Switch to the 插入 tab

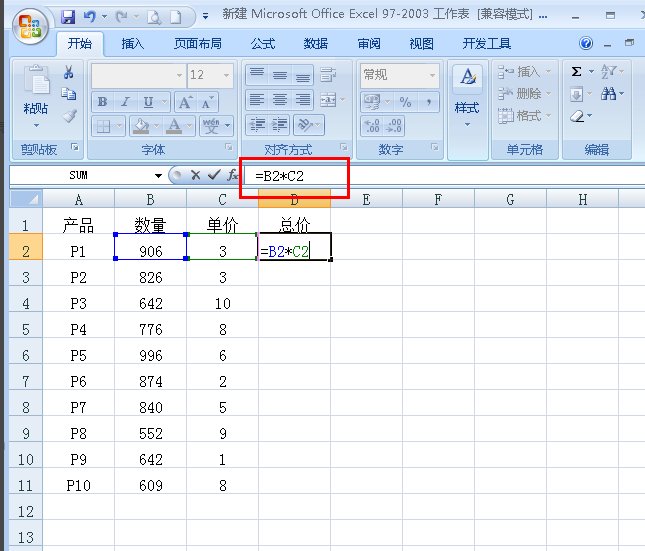click(x=132, y=44)
